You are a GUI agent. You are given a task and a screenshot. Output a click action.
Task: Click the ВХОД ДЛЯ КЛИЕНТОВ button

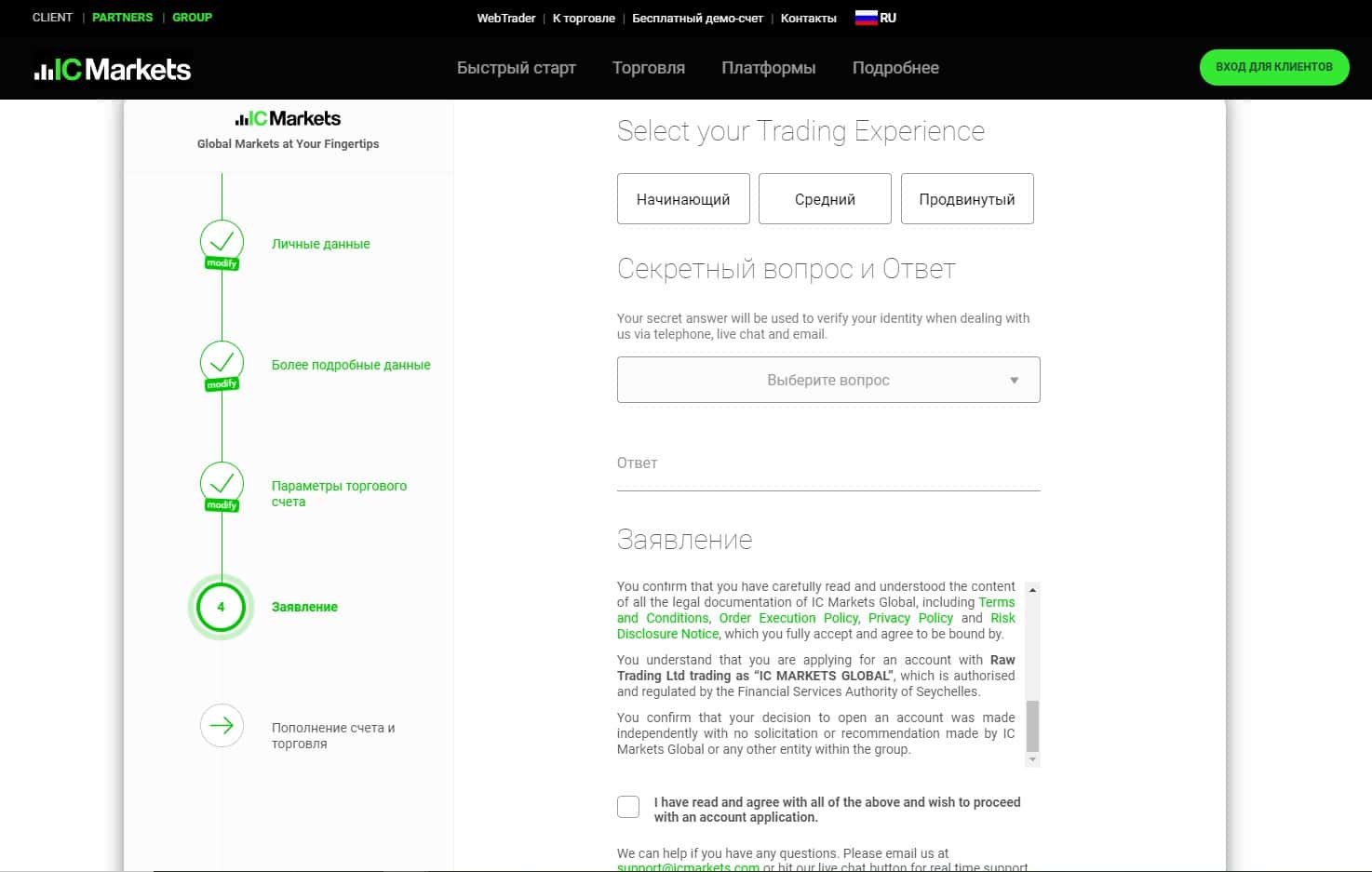(1274, 67)
